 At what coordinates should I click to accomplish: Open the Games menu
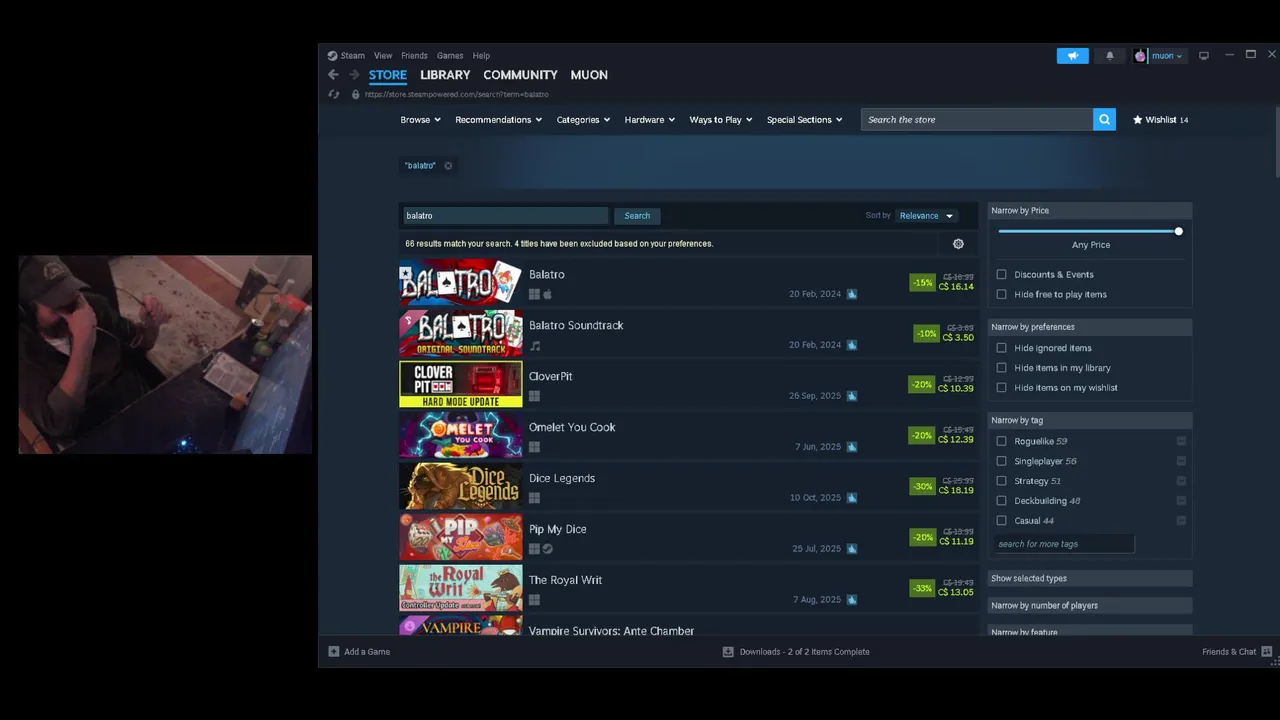[x=450, y=56]
